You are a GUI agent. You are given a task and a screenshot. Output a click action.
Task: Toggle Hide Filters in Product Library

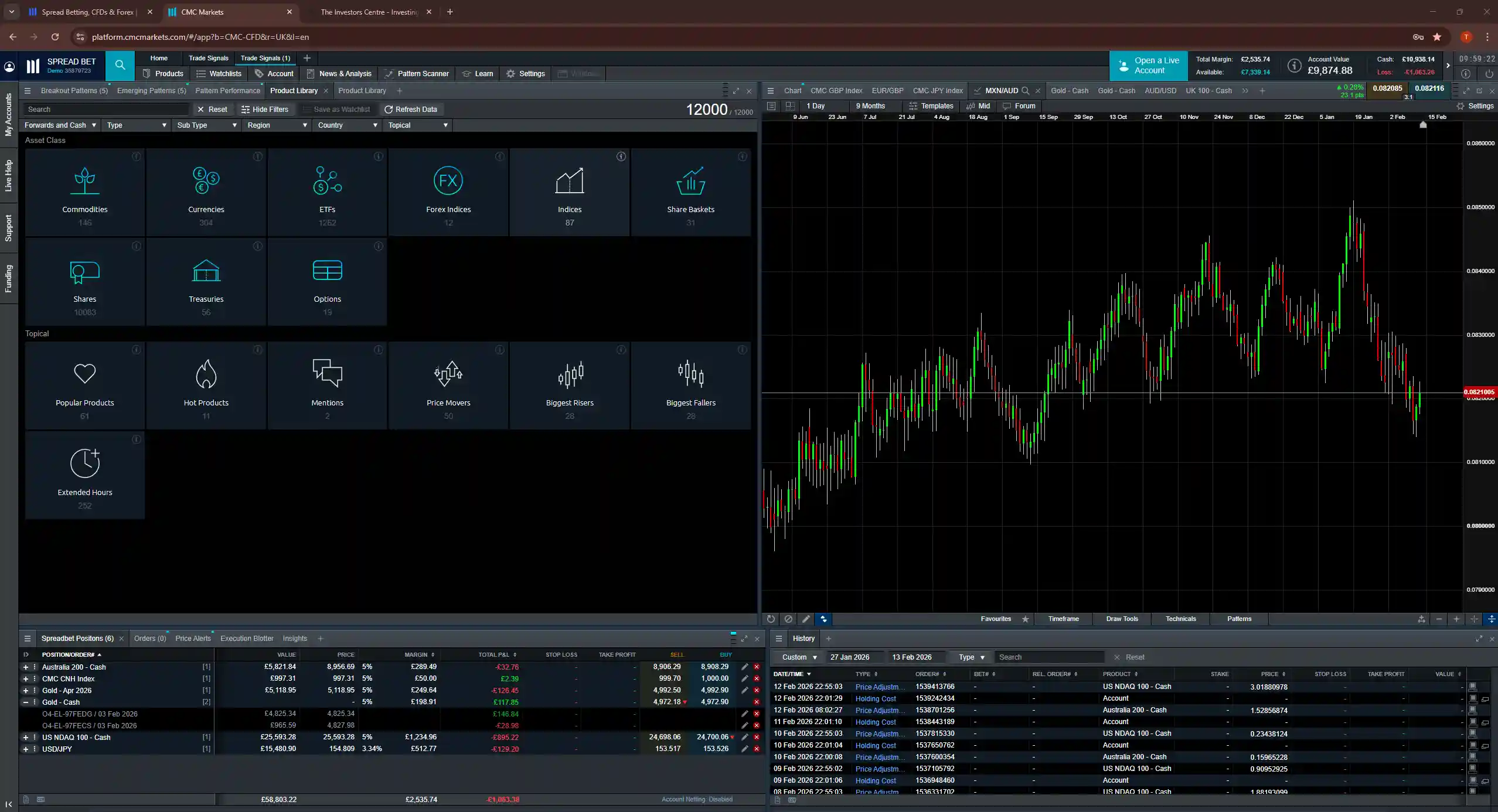266,109
